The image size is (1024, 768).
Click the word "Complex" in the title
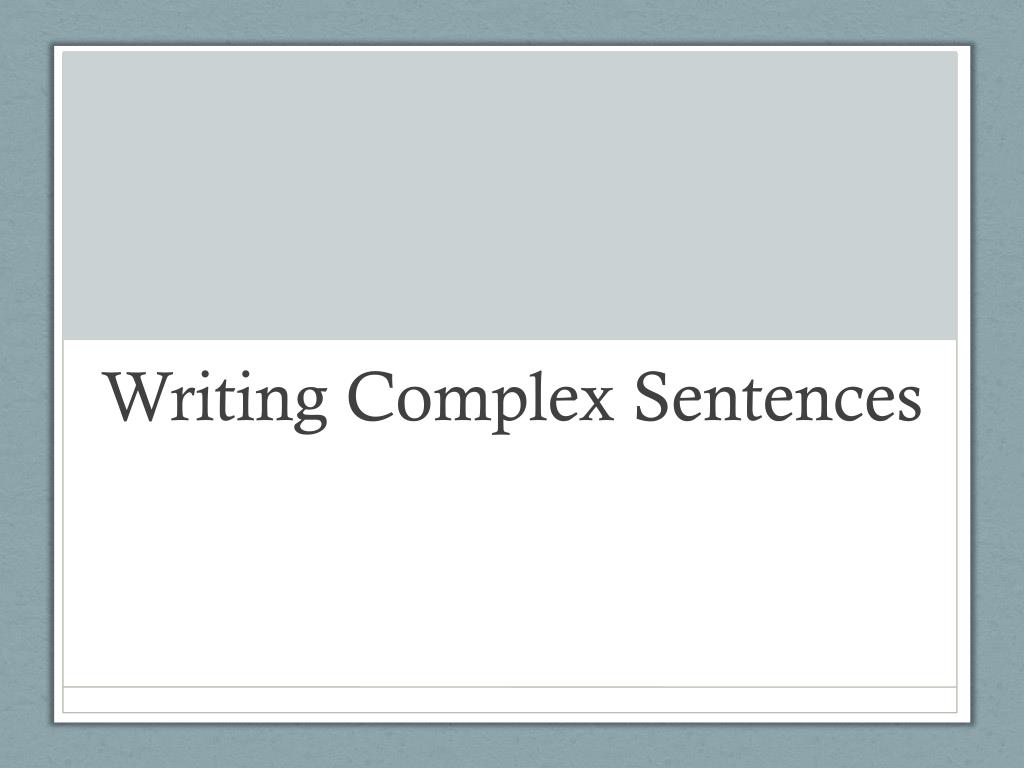(481, 400)
